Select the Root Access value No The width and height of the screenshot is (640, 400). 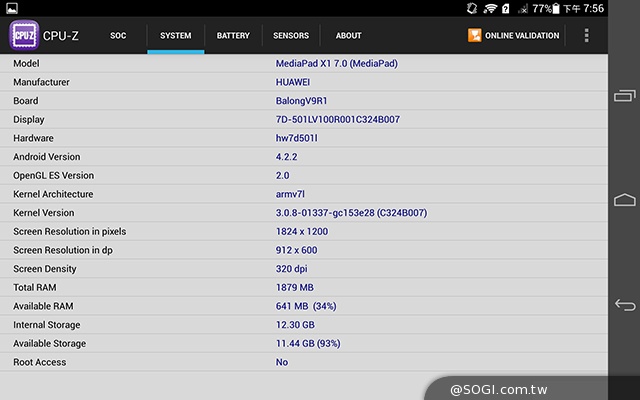282,362
